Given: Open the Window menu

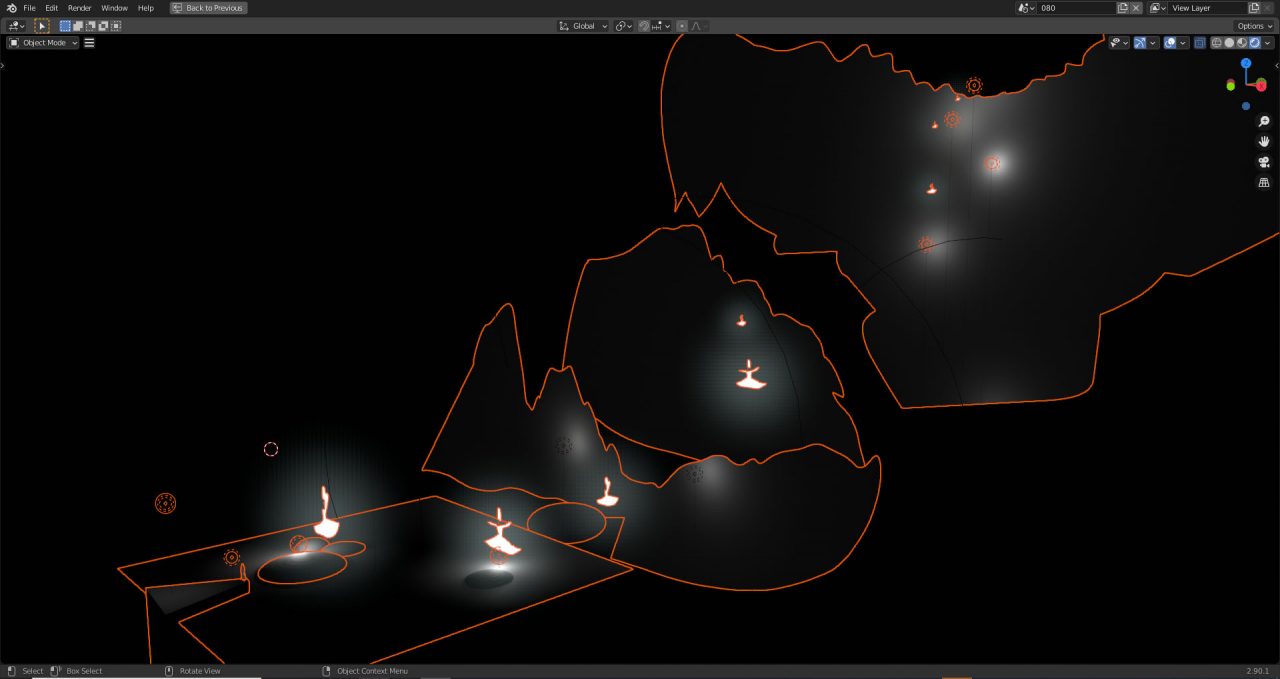Looking at the screenshot, I should coord(114,7).
